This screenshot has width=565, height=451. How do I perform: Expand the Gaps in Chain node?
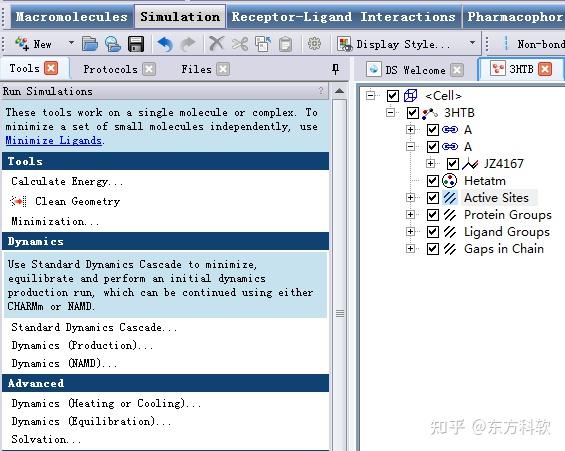[410, 249]
